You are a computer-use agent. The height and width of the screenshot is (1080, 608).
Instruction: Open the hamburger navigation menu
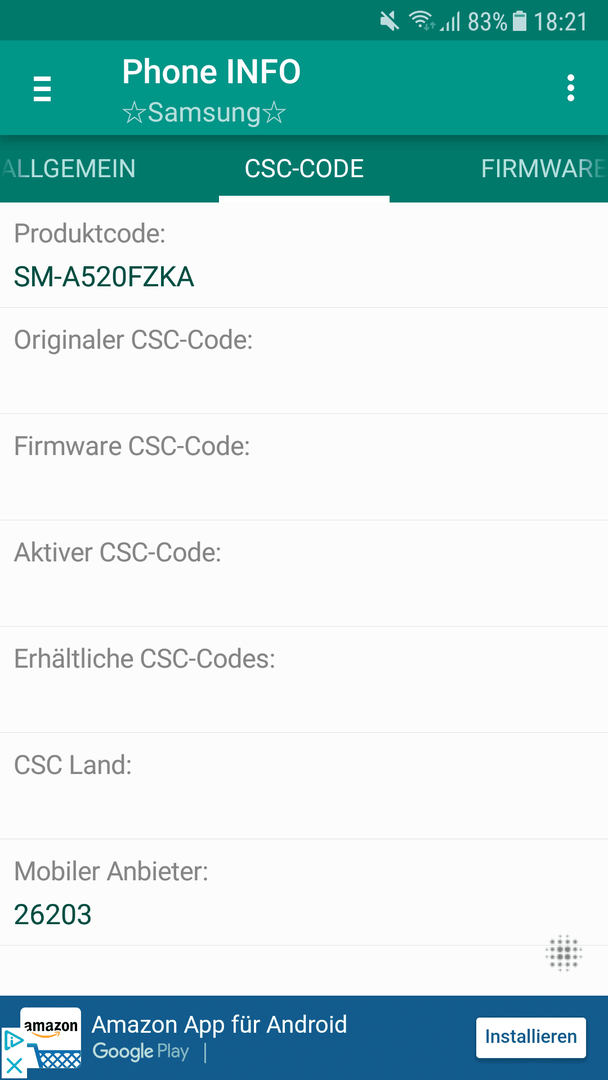click(42, 89)
